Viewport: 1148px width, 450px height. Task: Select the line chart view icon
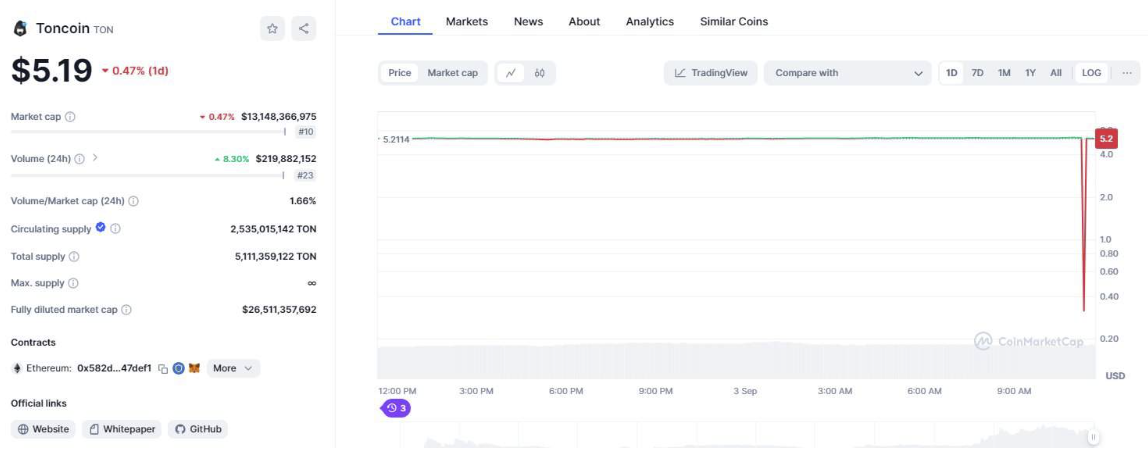coord(511,73)
